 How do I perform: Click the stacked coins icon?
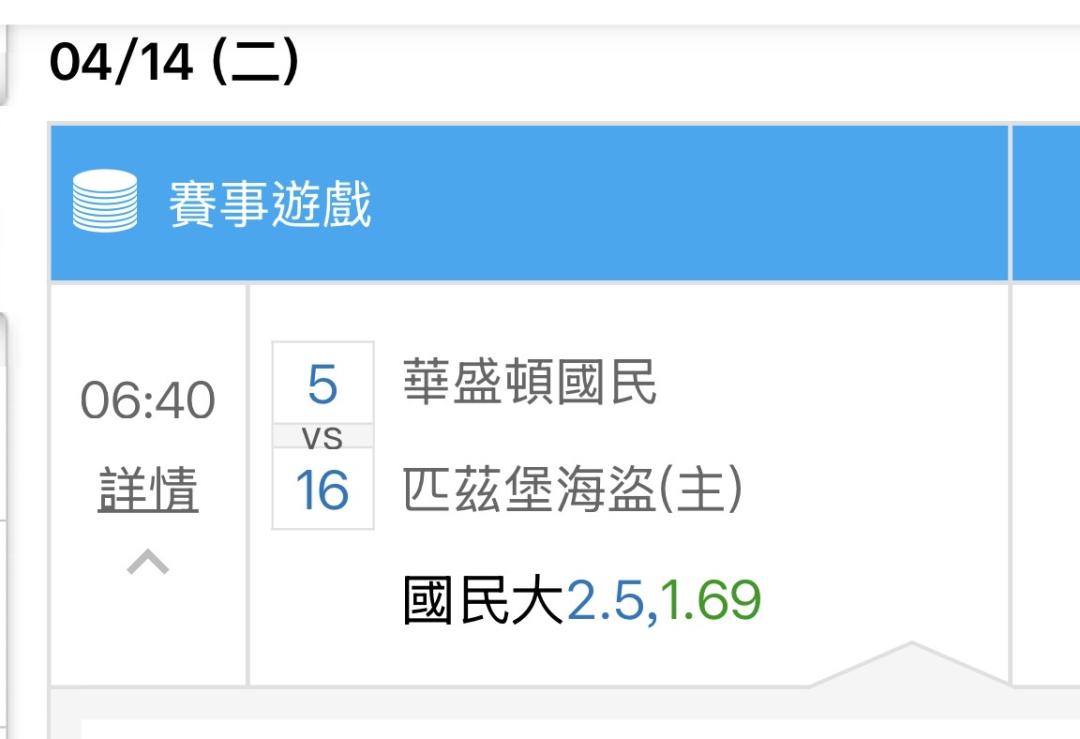point(105,202)
